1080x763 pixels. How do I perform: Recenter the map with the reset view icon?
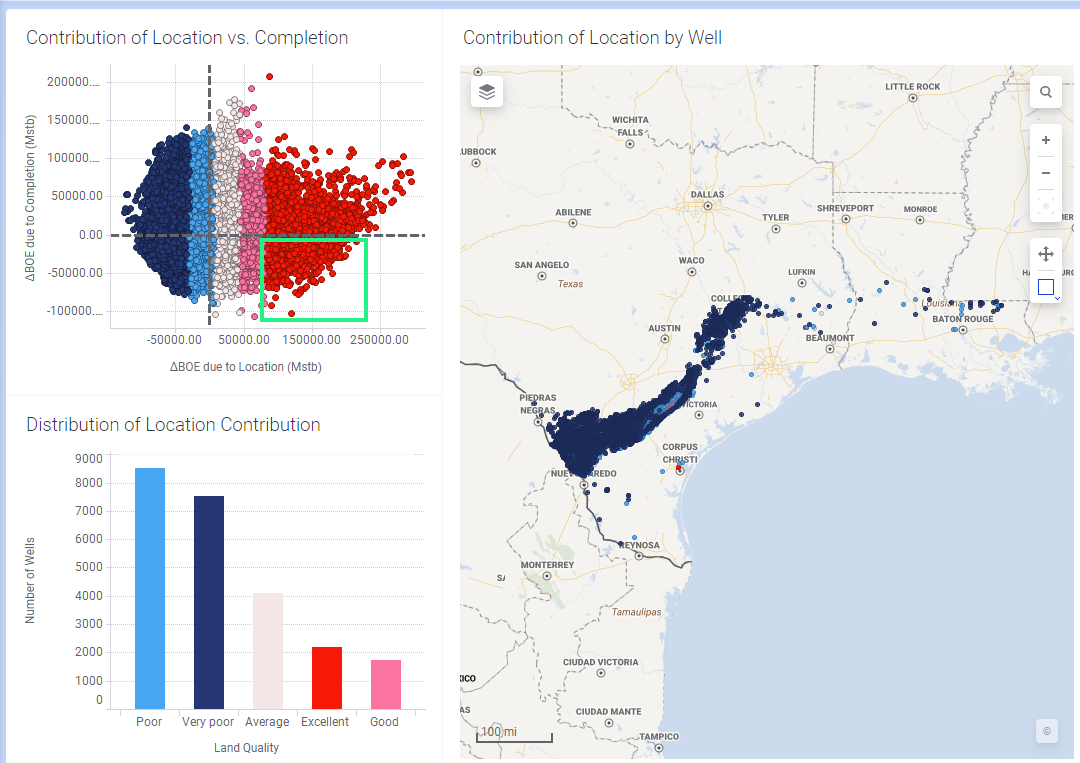(1045, 206)
